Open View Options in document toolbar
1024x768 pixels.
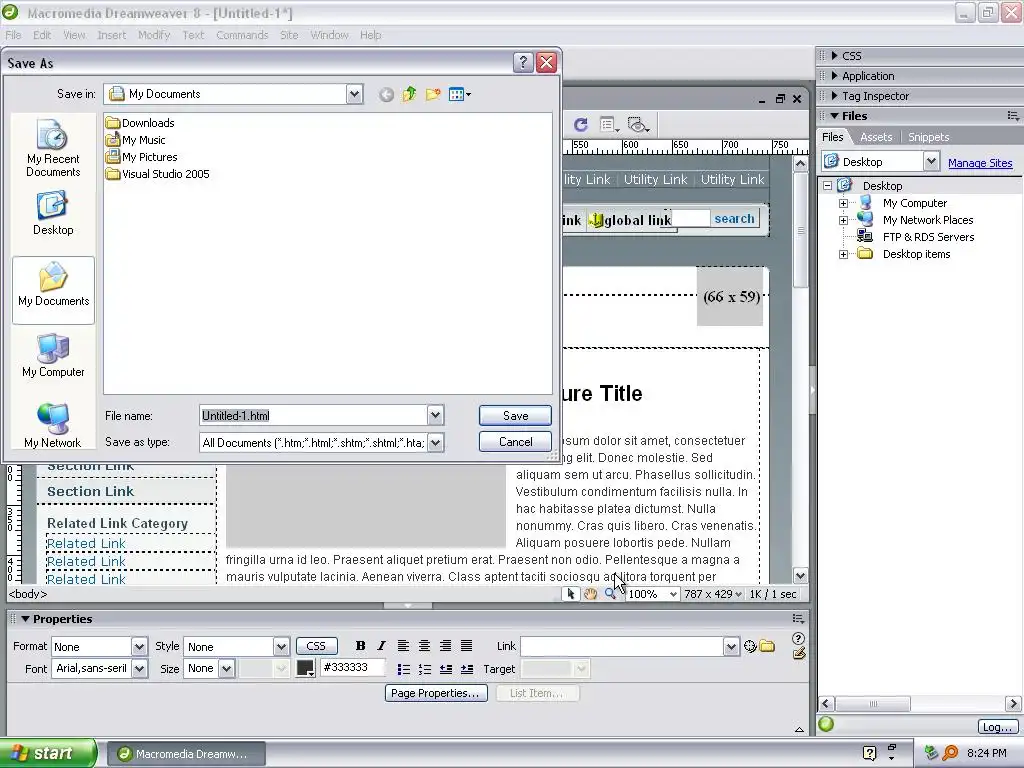609,124
